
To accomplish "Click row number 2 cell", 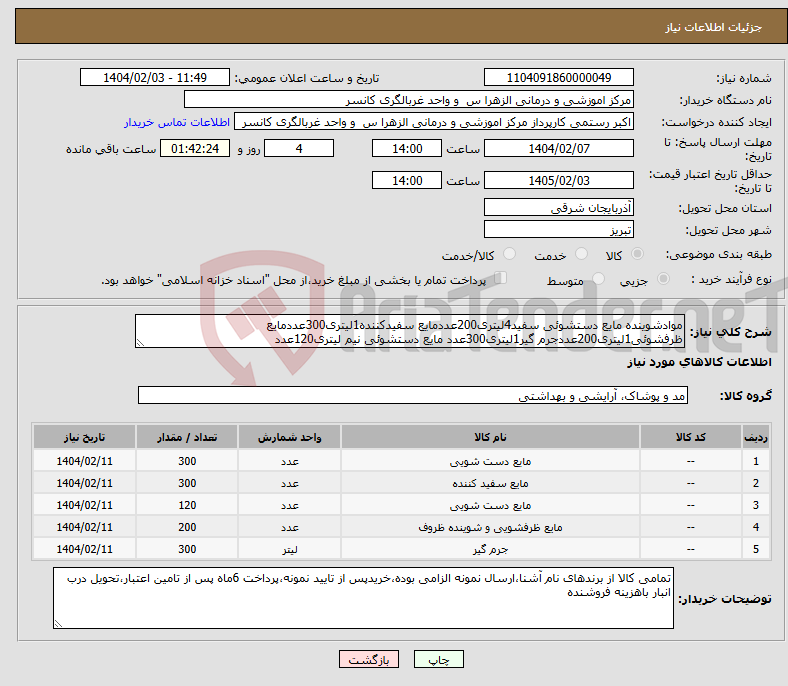I will pyautogui.click(x=756, y=483).
